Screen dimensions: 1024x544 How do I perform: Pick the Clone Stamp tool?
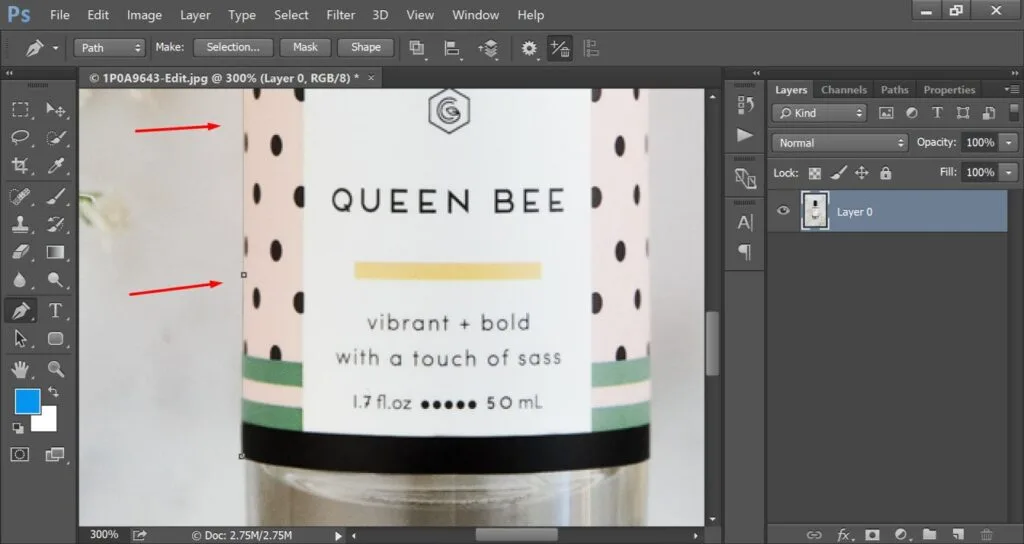(x=21, y=224)
